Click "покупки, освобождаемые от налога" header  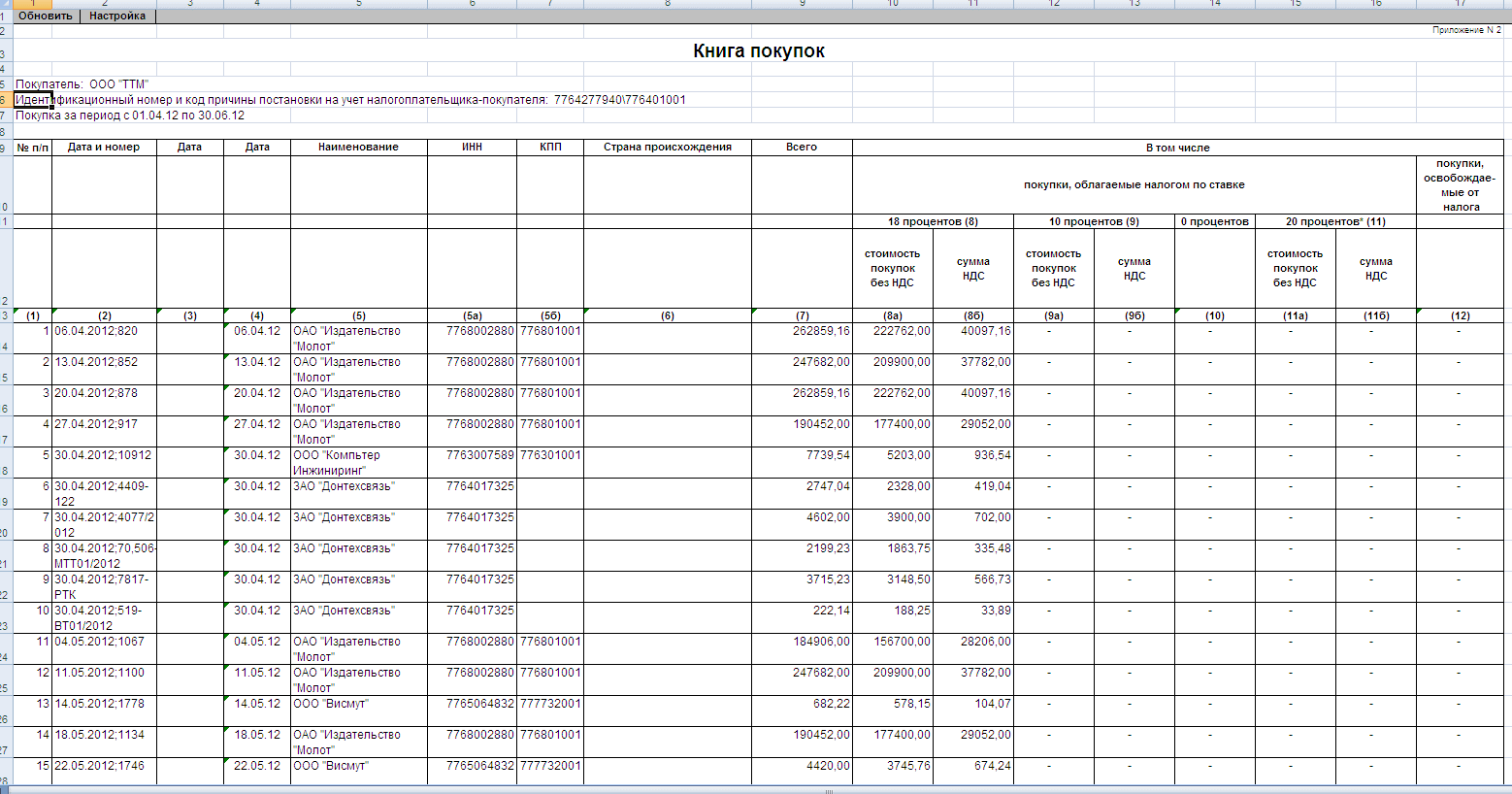pos(1460,184)
